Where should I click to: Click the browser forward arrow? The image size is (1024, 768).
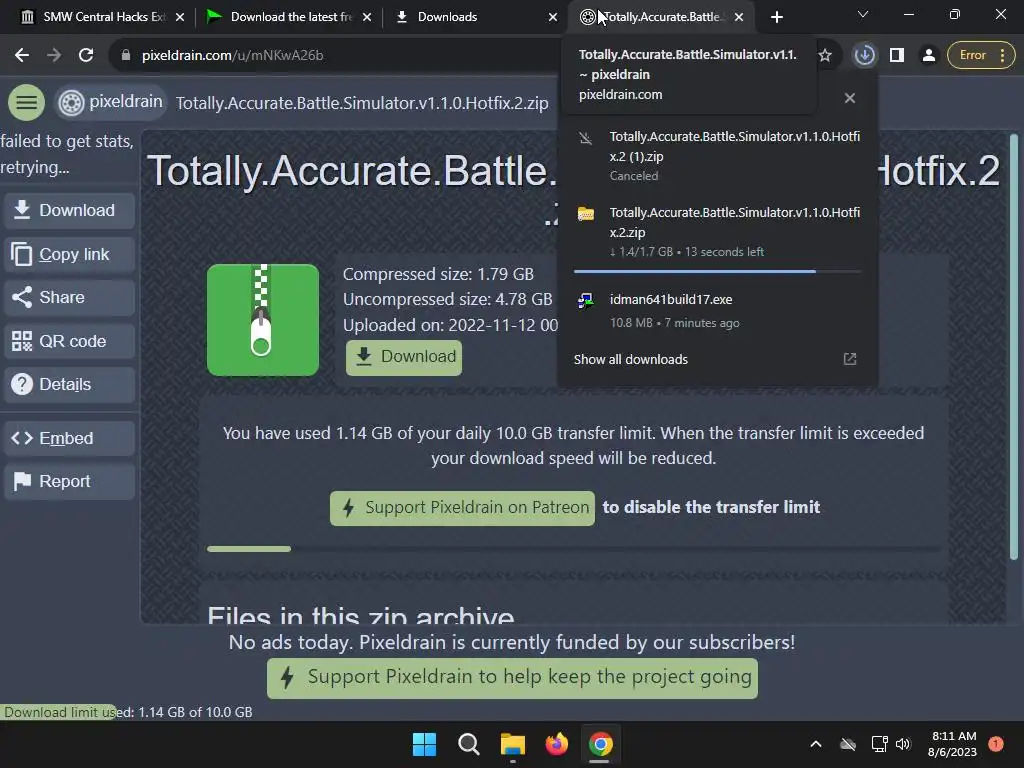click(x=54, y=56)
